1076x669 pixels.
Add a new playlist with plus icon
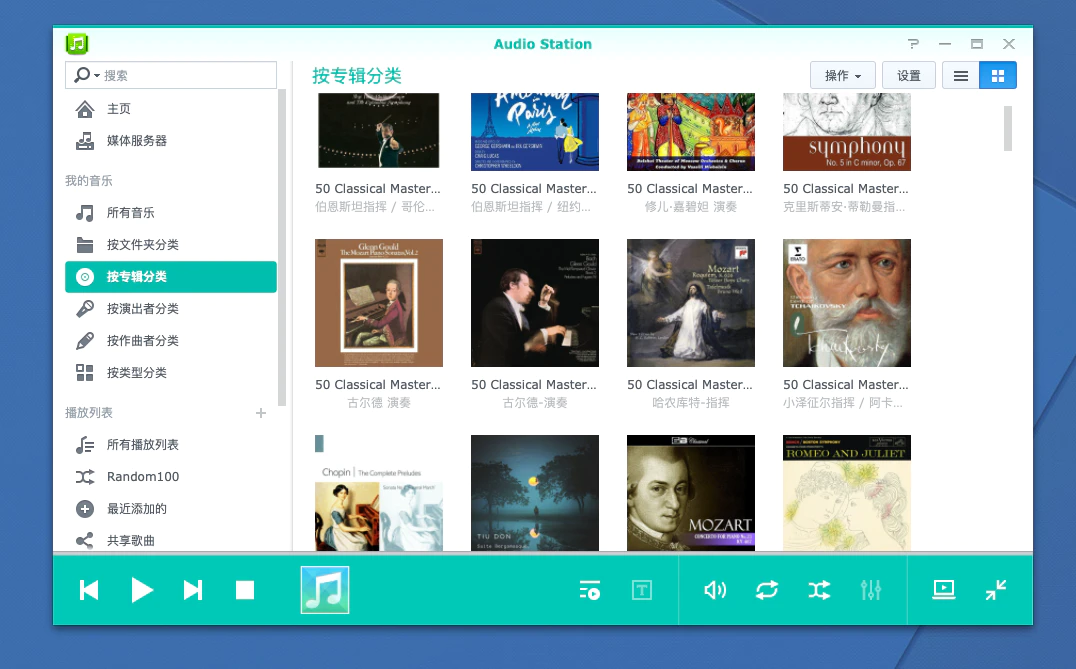tap(261, 413)
